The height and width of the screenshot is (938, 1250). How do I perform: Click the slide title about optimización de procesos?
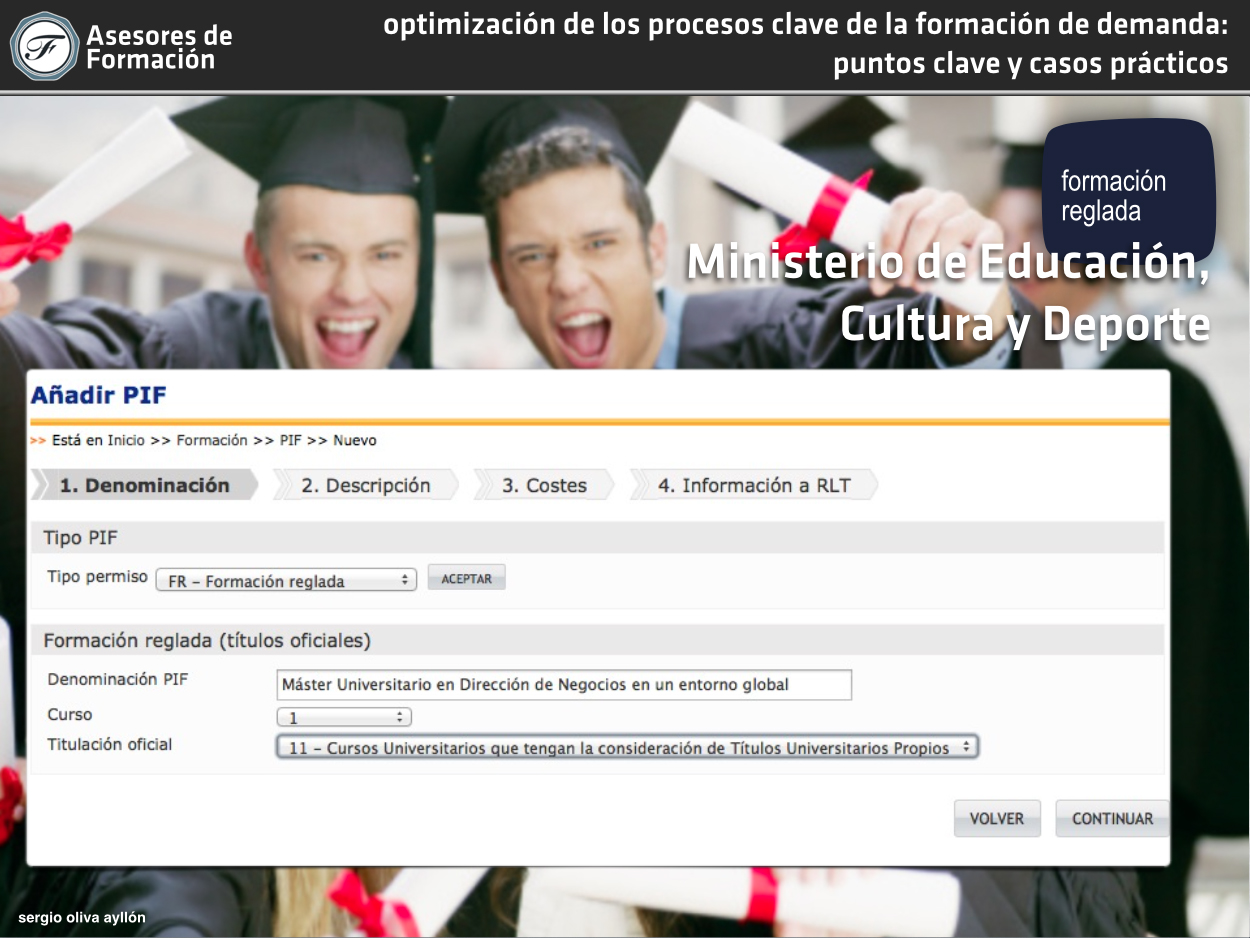point(806,44)
